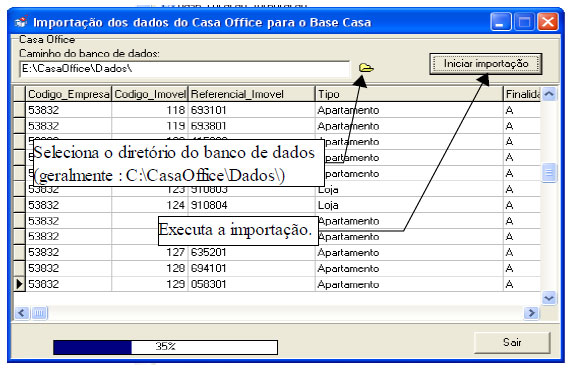The image size is (572, 372).
Task: Select the Codigo_Imovel column header
Action: tap(150, 94)
